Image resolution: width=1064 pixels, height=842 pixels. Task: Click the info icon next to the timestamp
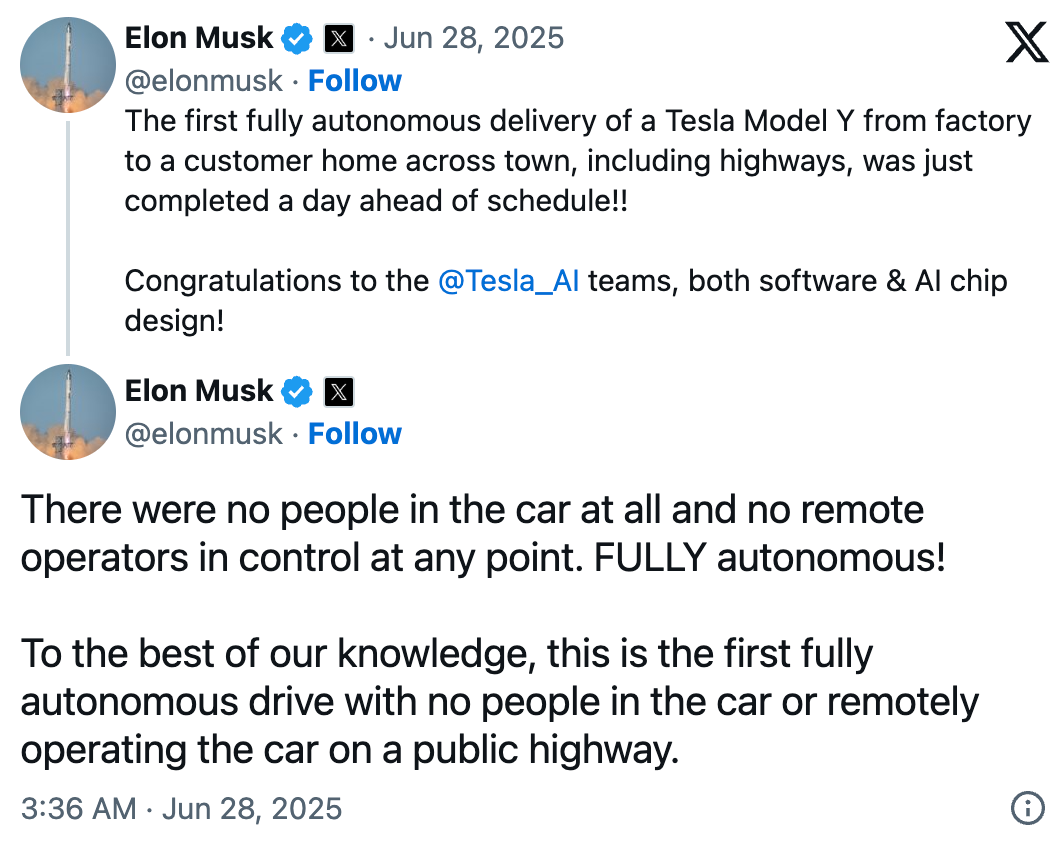1027,808
